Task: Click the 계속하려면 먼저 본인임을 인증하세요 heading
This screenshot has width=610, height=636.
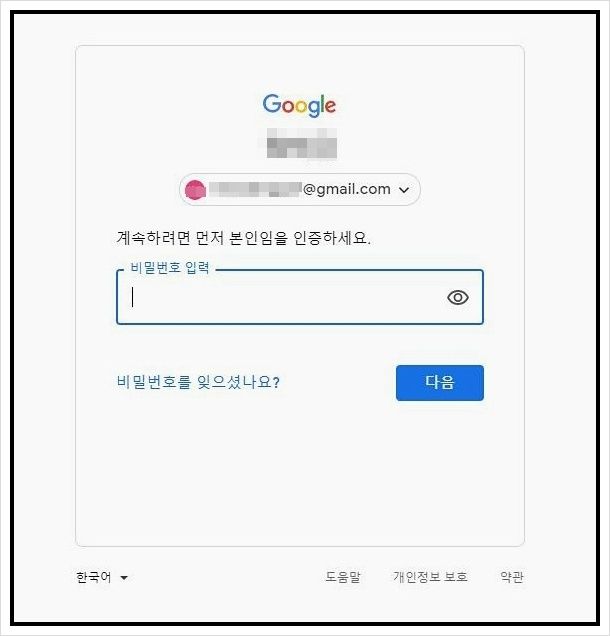Action: coord(243,238)
